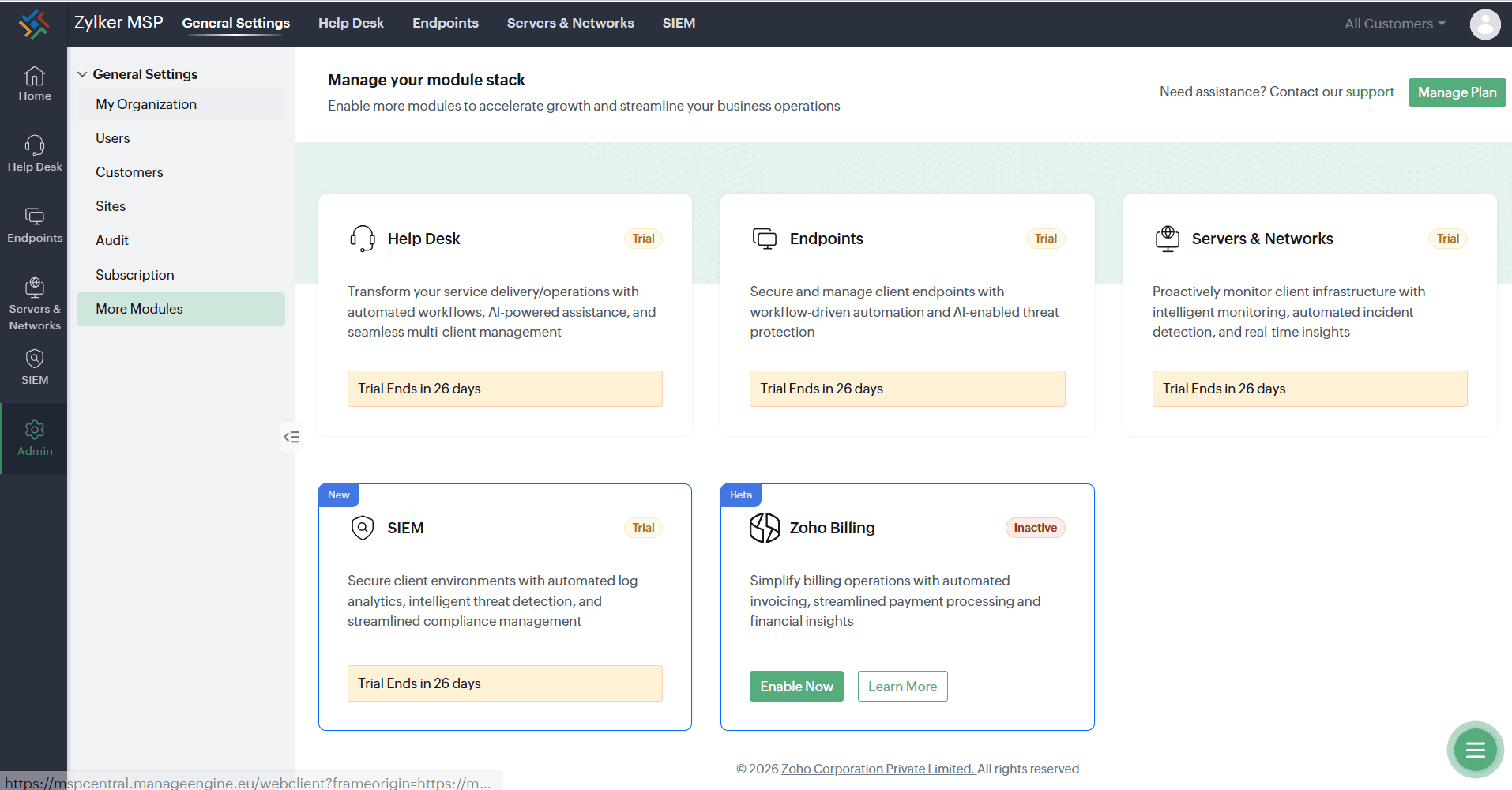
Task: Click the Zoho Billing card logo icon
Action: [765, 528]
